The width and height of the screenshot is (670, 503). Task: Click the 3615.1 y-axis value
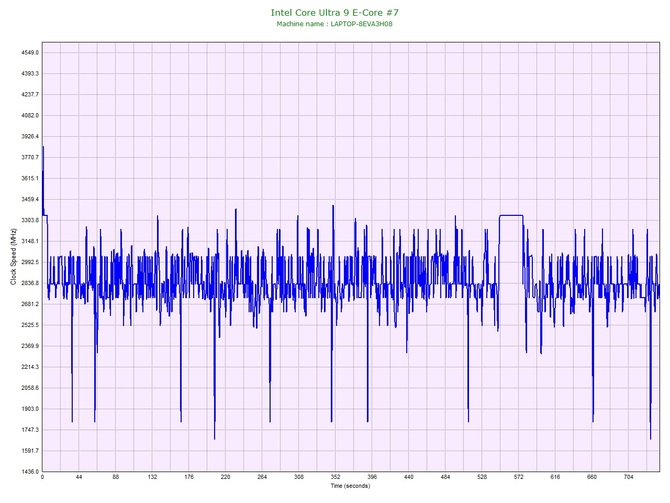click(30, 178)
